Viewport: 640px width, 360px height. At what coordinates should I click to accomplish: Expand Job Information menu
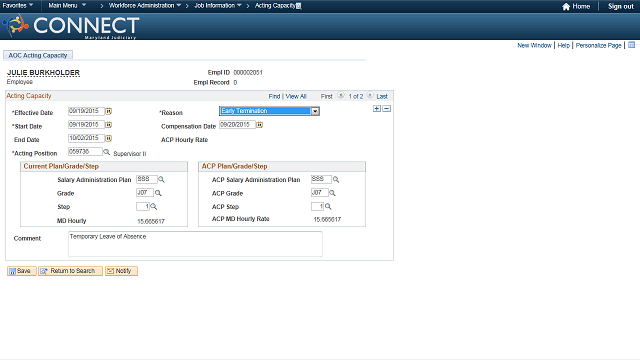[x=218, y=6]
